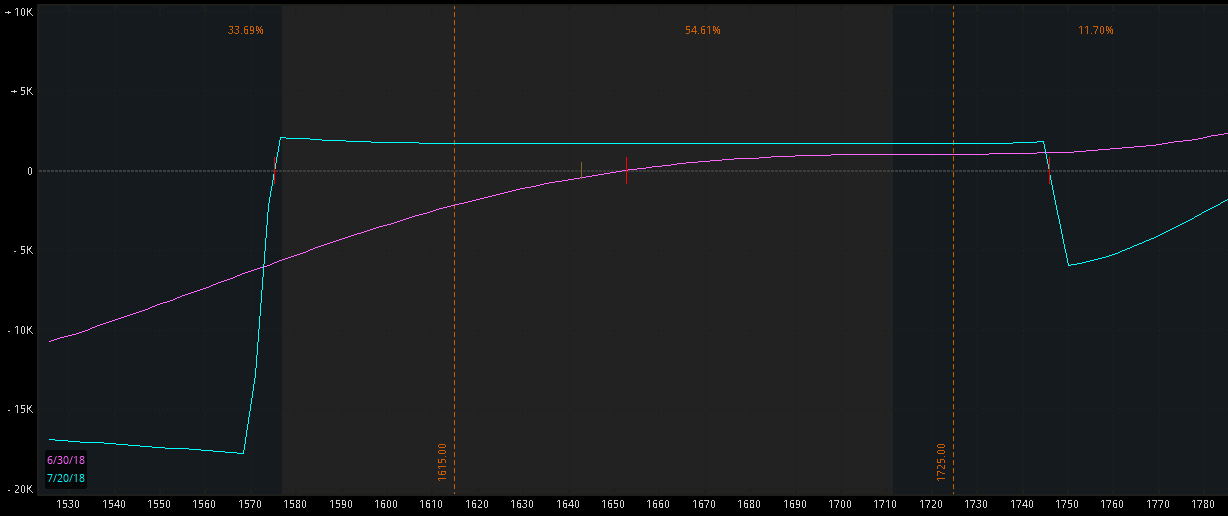Screen dimensions: 1228x516
Task: Click the magenta 6/30/18 curve near 1600
Action: click(x=385, y=225)
